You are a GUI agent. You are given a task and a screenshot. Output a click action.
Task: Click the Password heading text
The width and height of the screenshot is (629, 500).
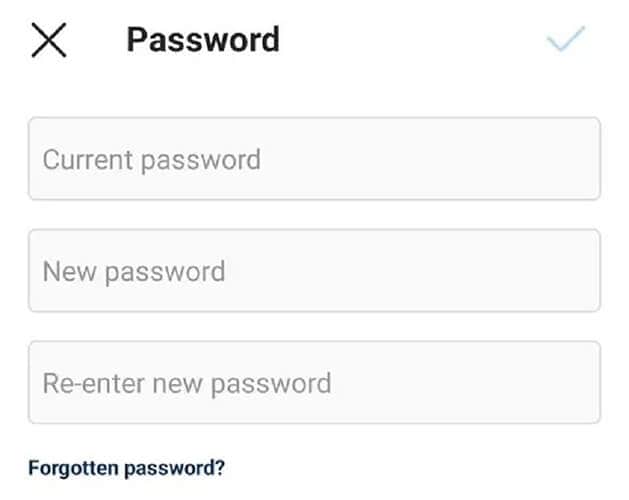coord(203,40)
